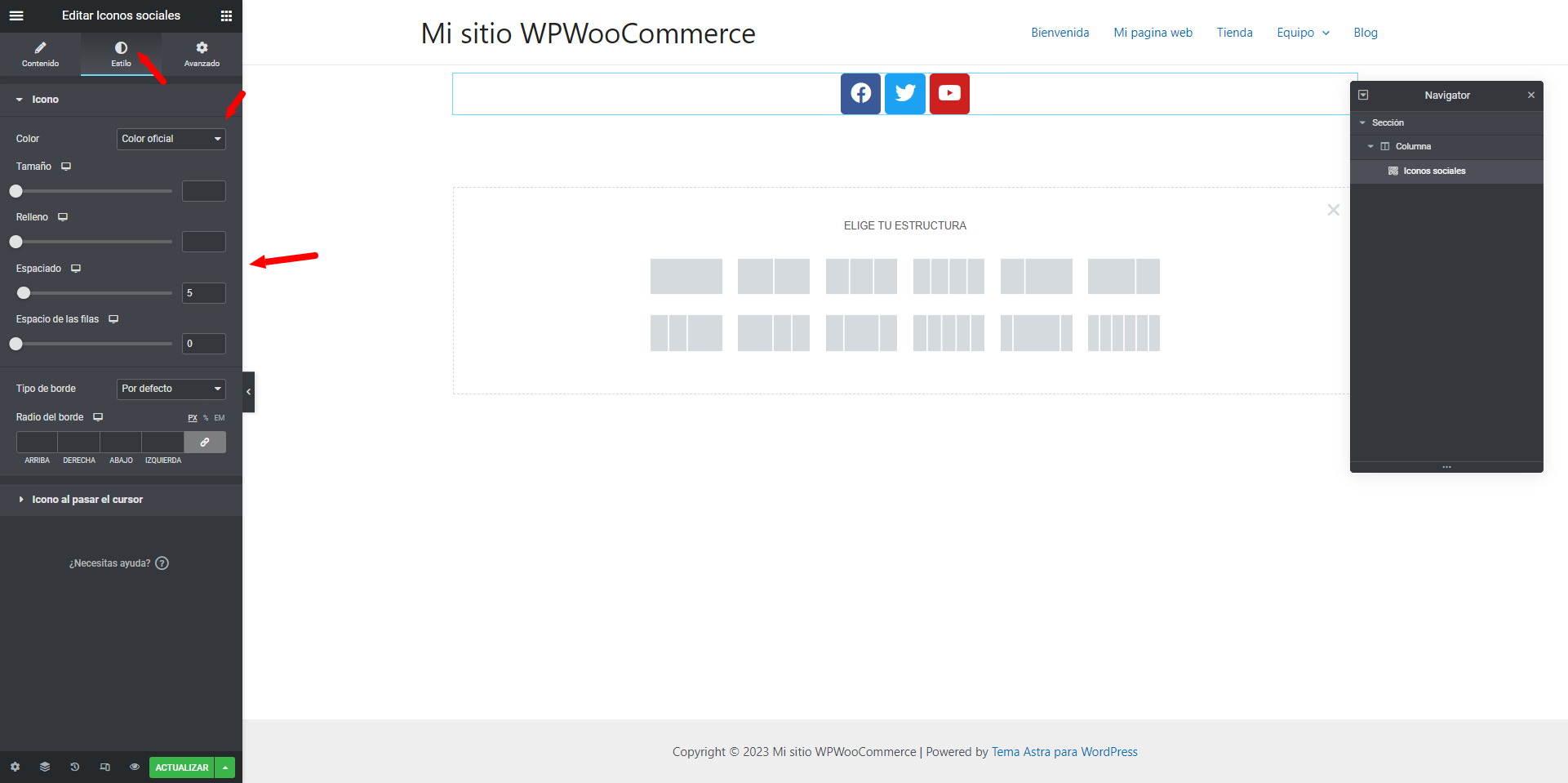Select PX unit for border radius
Screen dimensions: 1568x783
coord(193,418)
